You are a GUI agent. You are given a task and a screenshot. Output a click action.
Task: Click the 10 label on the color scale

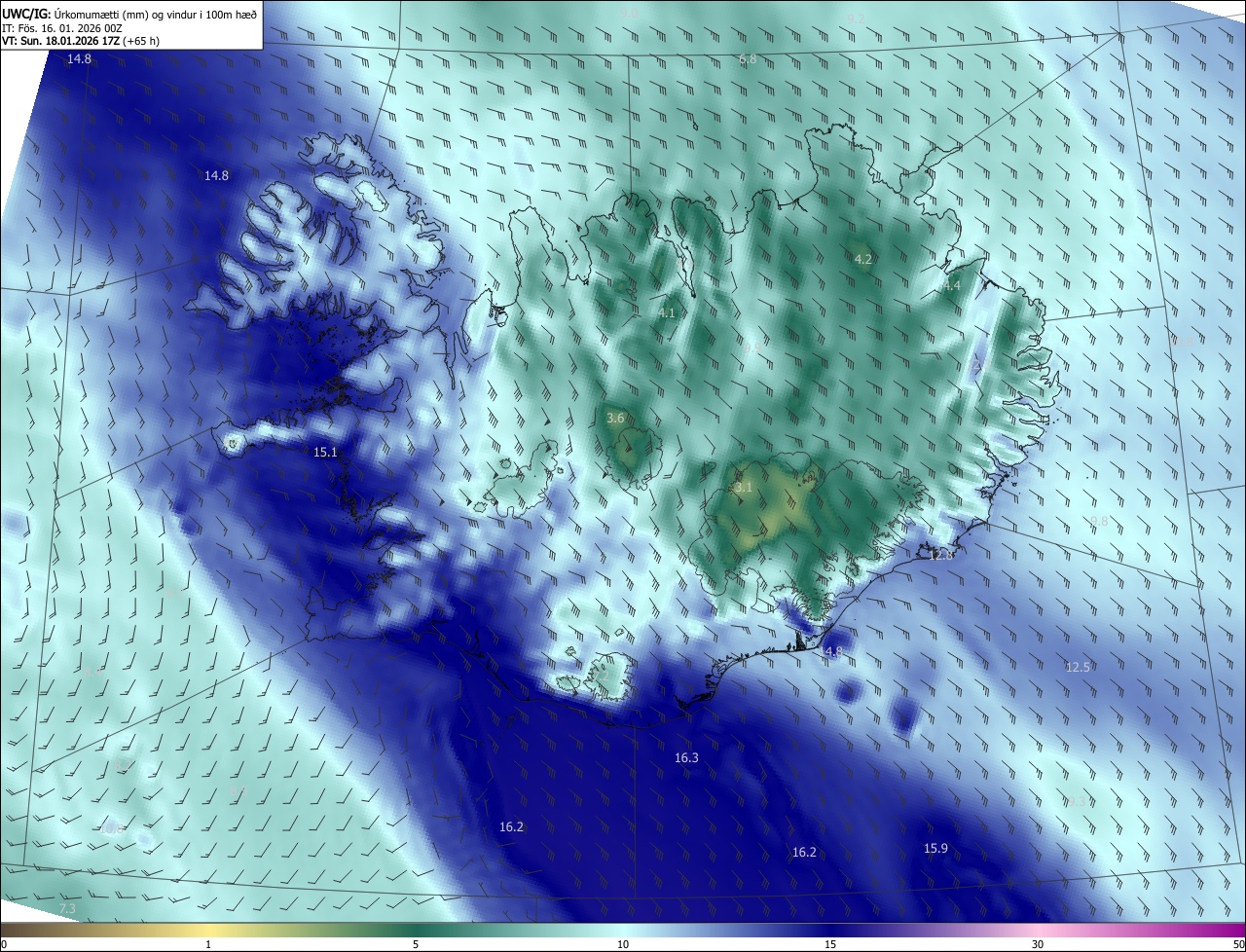[x=623, y=944]
